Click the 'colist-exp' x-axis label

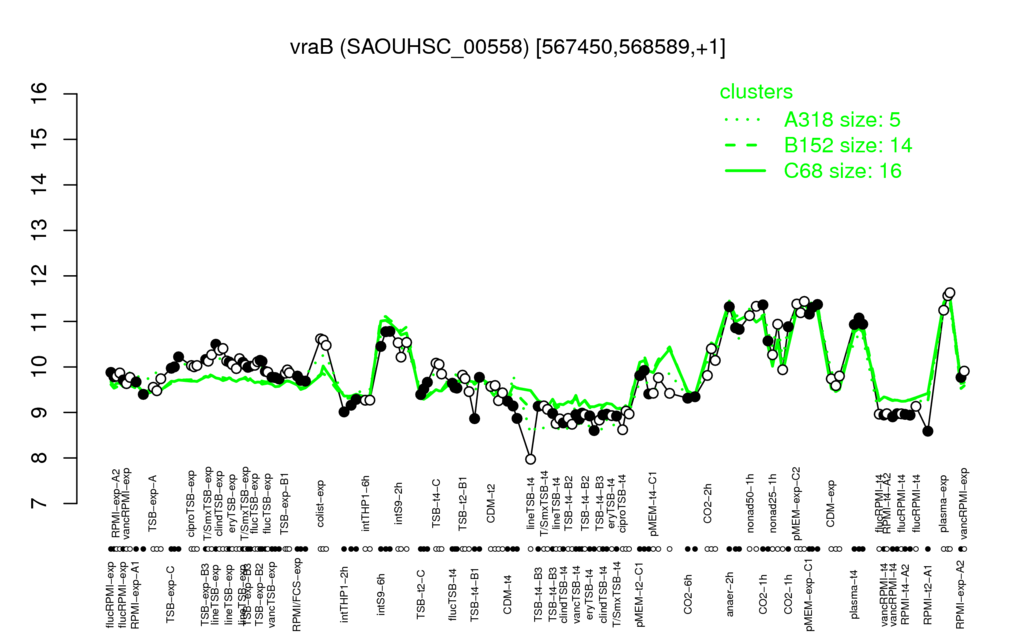click(321, 503)
